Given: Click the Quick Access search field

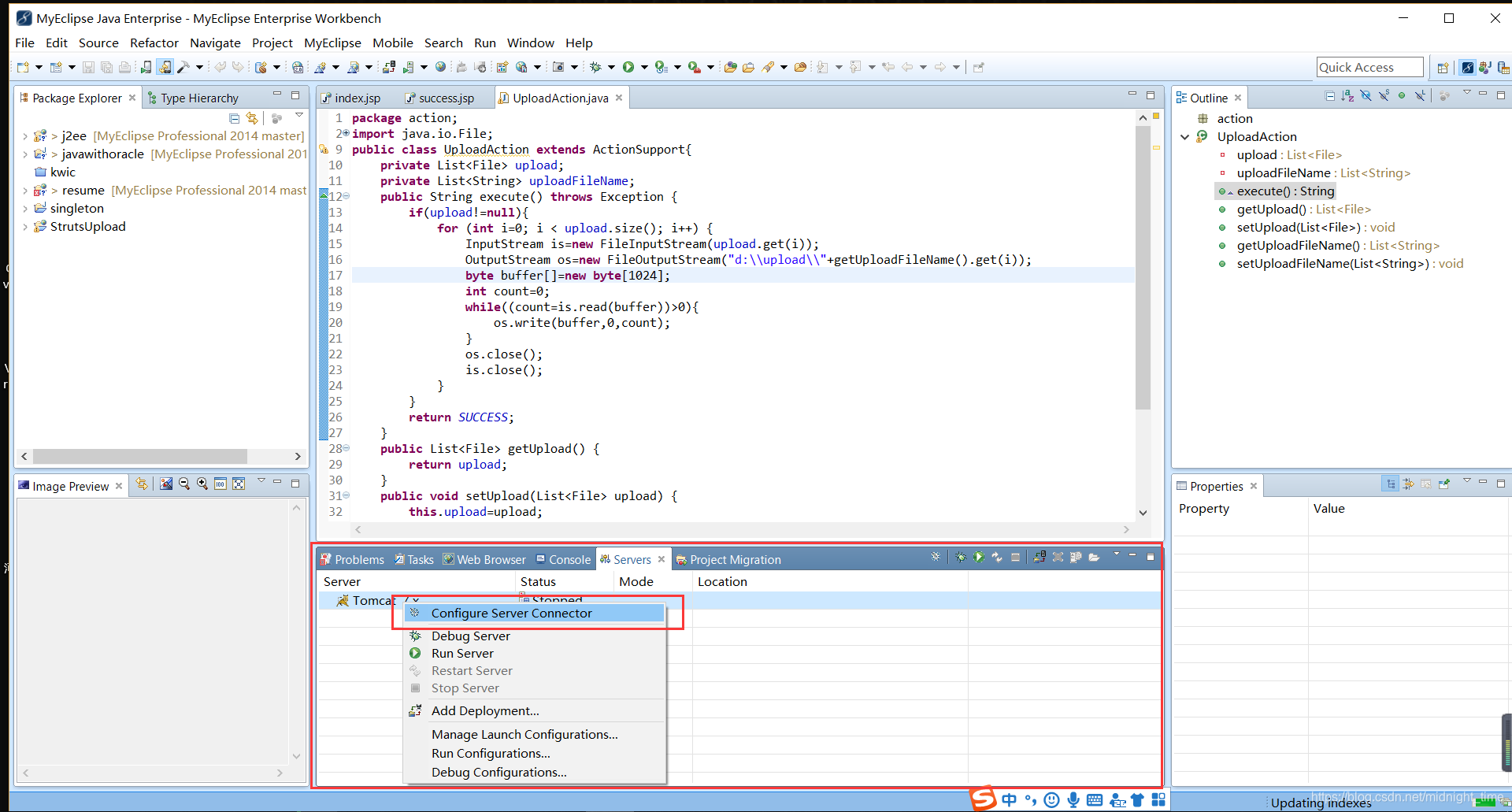Looking at the screenshot, I should click(1369, 67).
